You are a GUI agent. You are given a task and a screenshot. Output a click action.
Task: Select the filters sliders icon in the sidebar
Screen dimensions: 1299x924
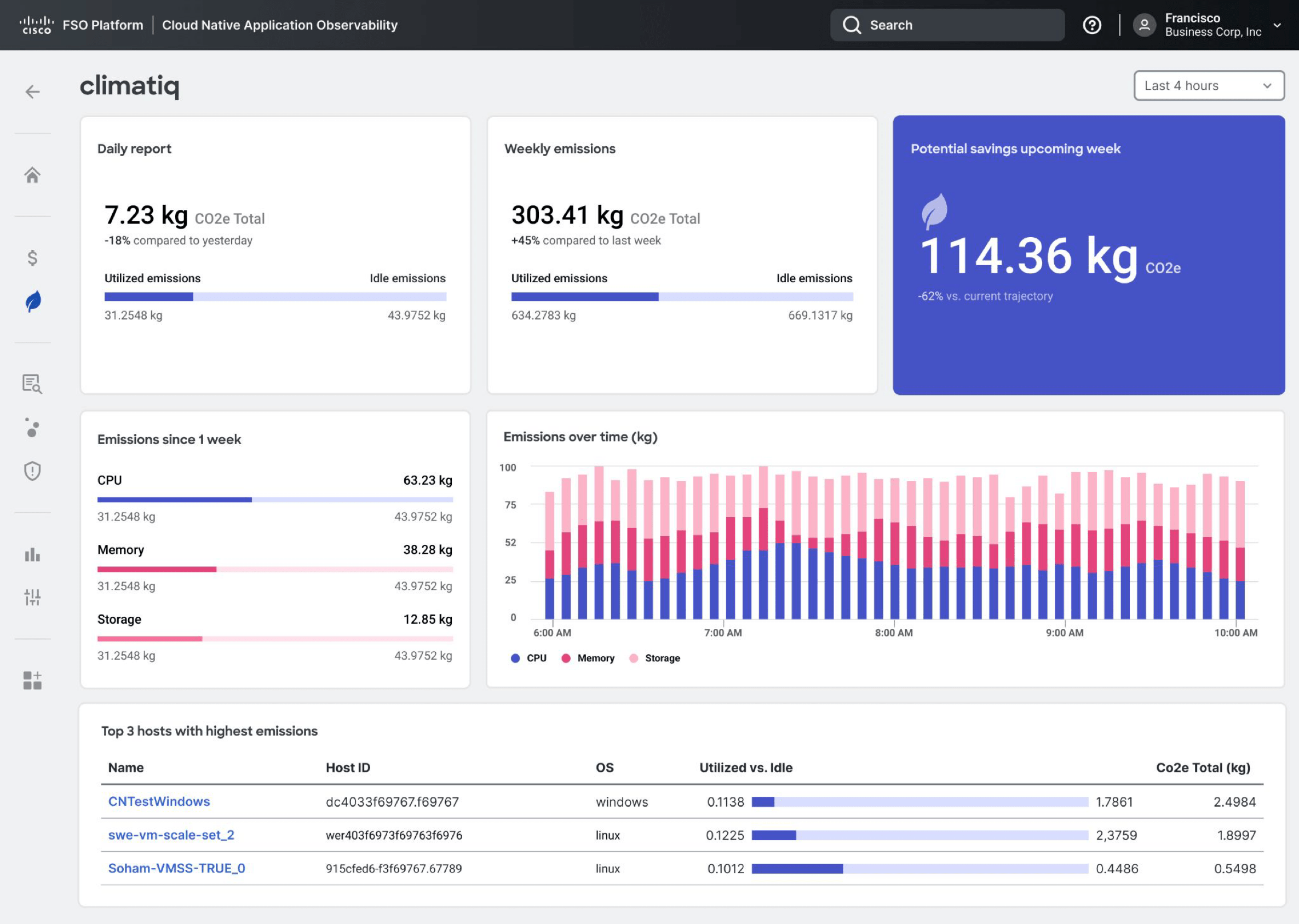pyautogui.click(x=32, y=598)
